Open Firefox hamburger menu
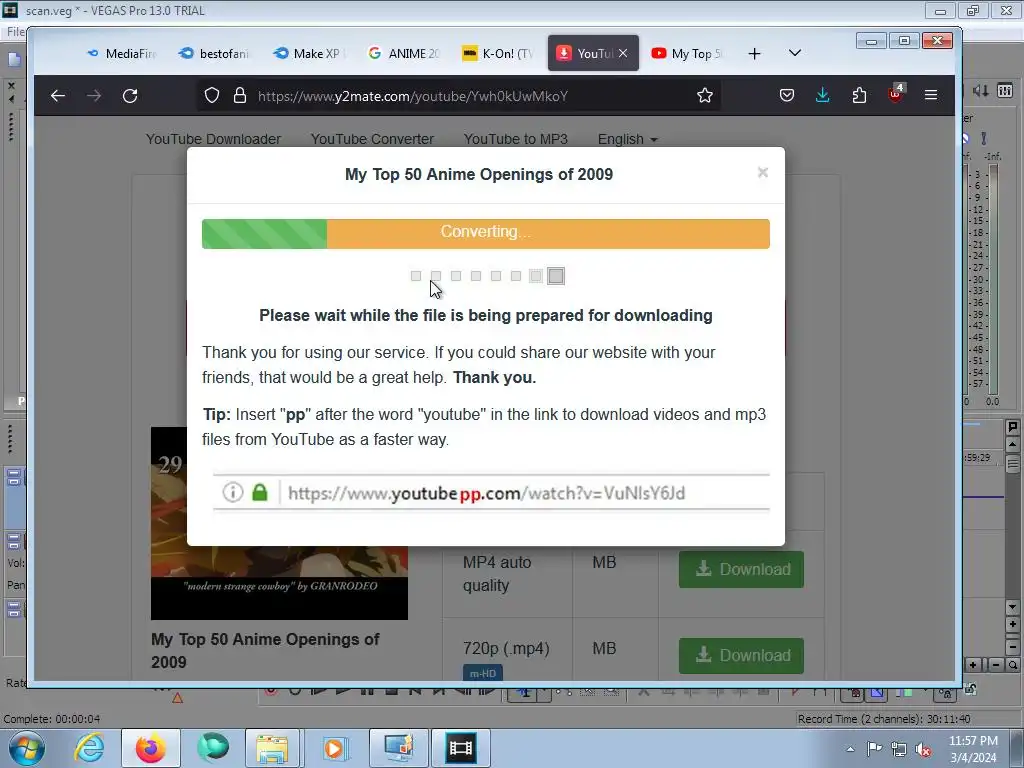Viewport: 1024px width, 768px height. (931, 95)
